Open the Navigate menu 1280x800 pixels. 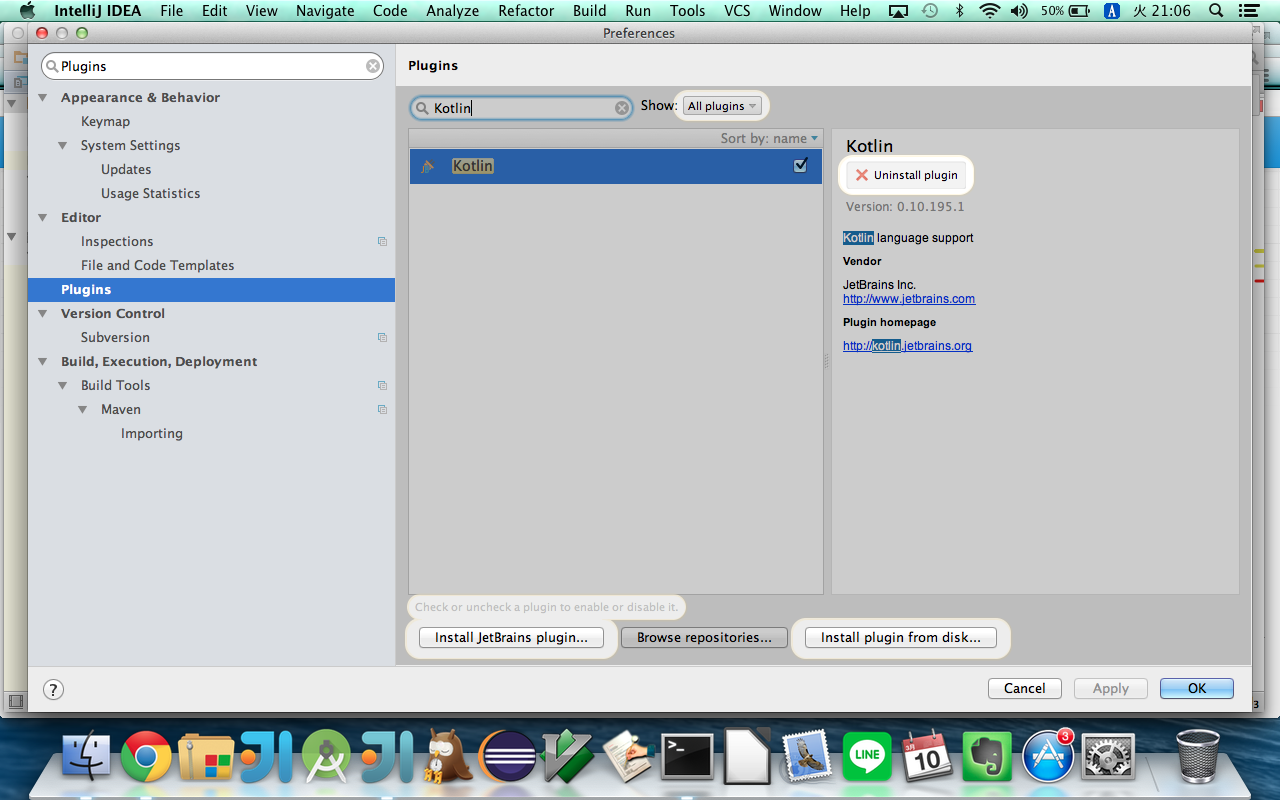click(x=325, y=11)
